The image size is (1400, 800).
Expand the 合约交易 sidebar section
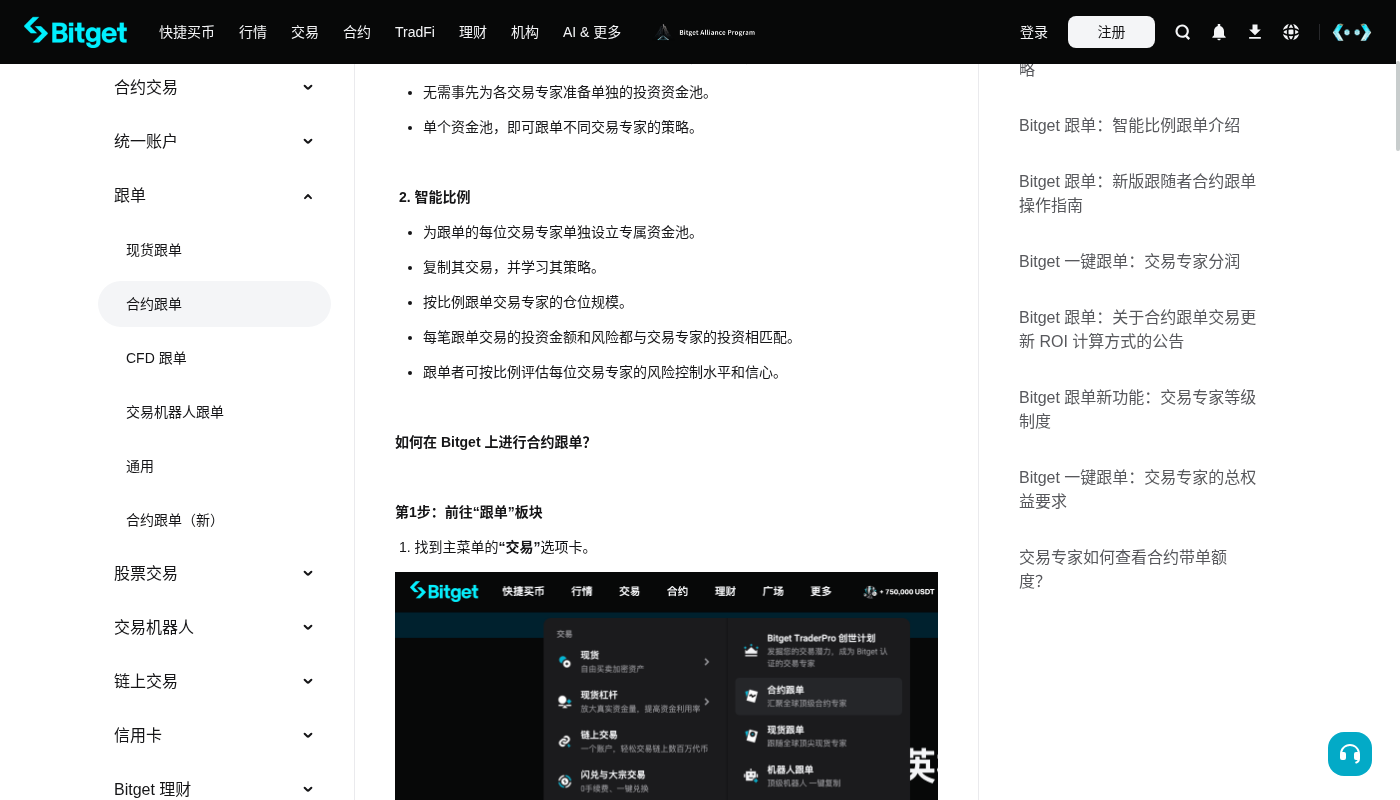(214, 87)
